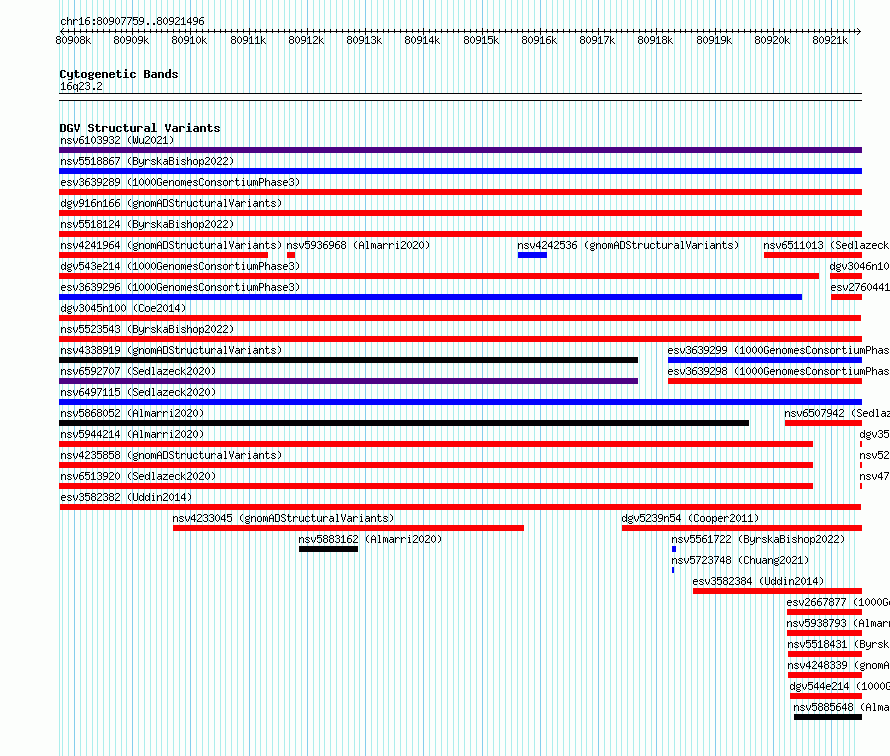This screenshot has height=756, width=890.
Task: Select variant nsv4241964 label
Action: tap(171, 245)
